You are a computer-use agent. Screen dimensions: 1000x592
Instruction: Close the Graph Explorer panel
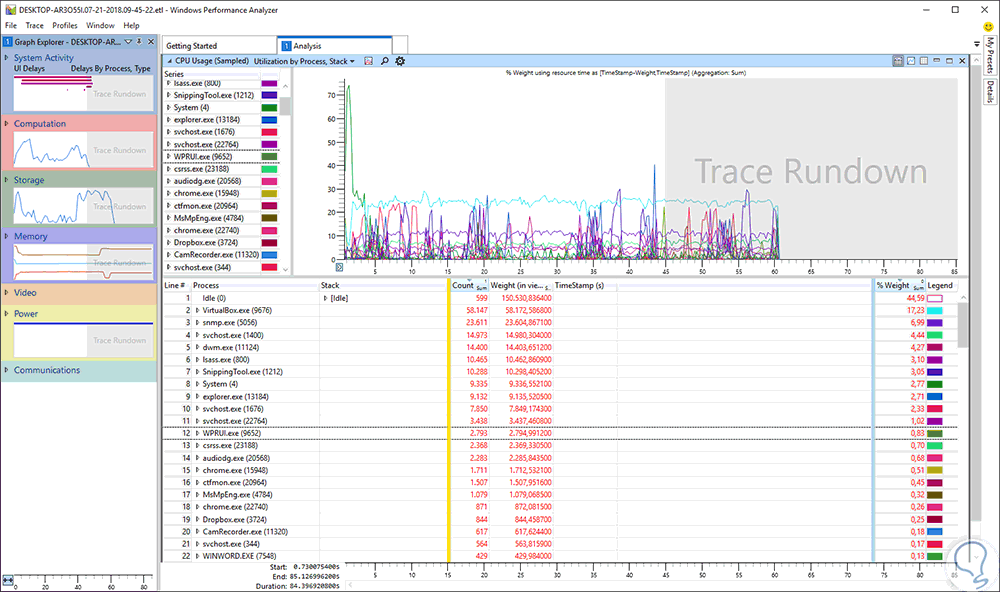tap(151, 42)
